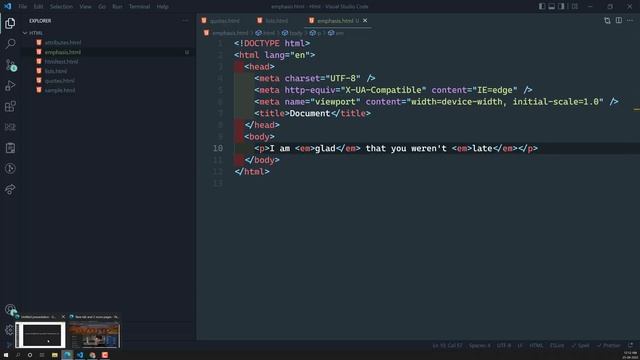Click the New tab browser window thumbnail
640x360 pixels.
94,335
